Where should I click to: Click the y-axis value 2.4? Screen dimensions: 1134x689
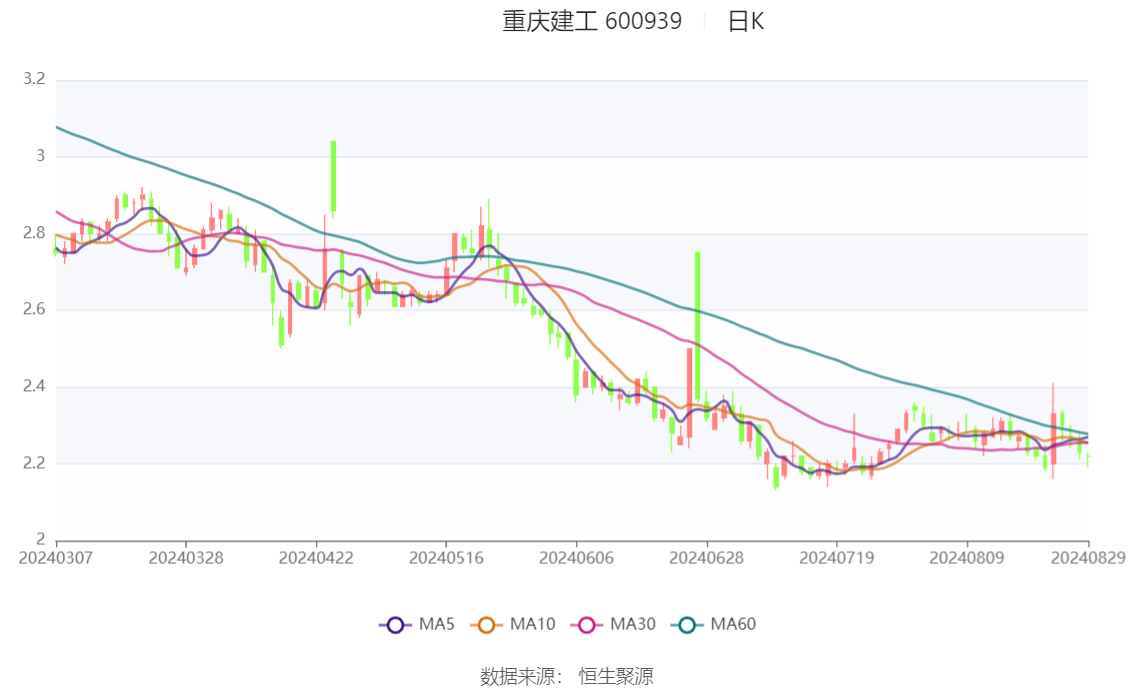tap(34, 386)
